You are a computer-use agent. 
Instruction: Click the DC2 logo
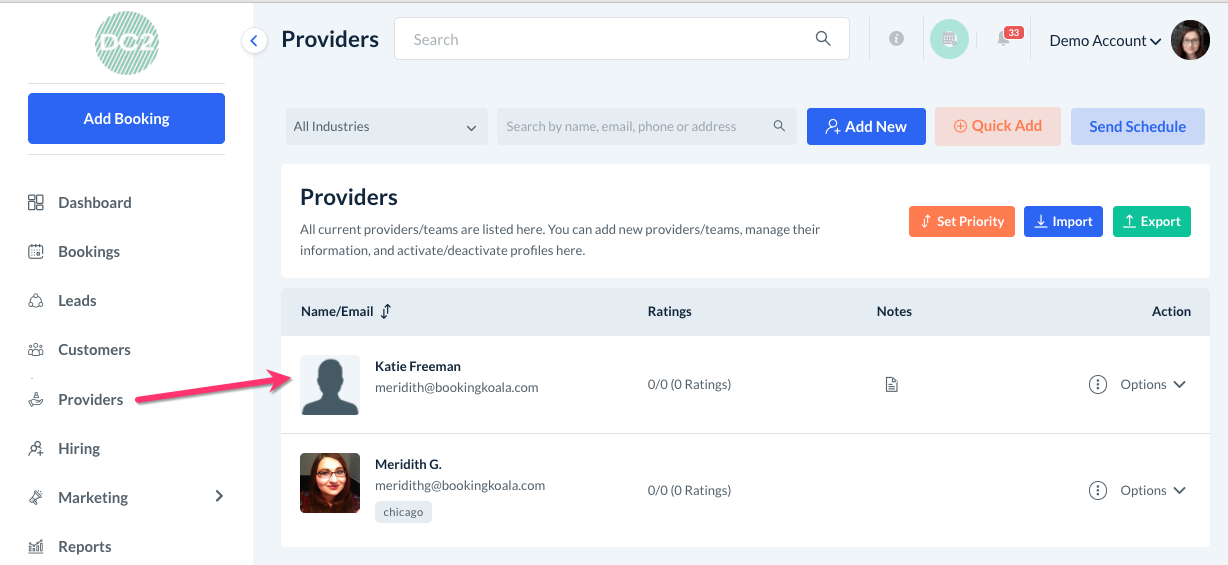(x=127, y=42)
